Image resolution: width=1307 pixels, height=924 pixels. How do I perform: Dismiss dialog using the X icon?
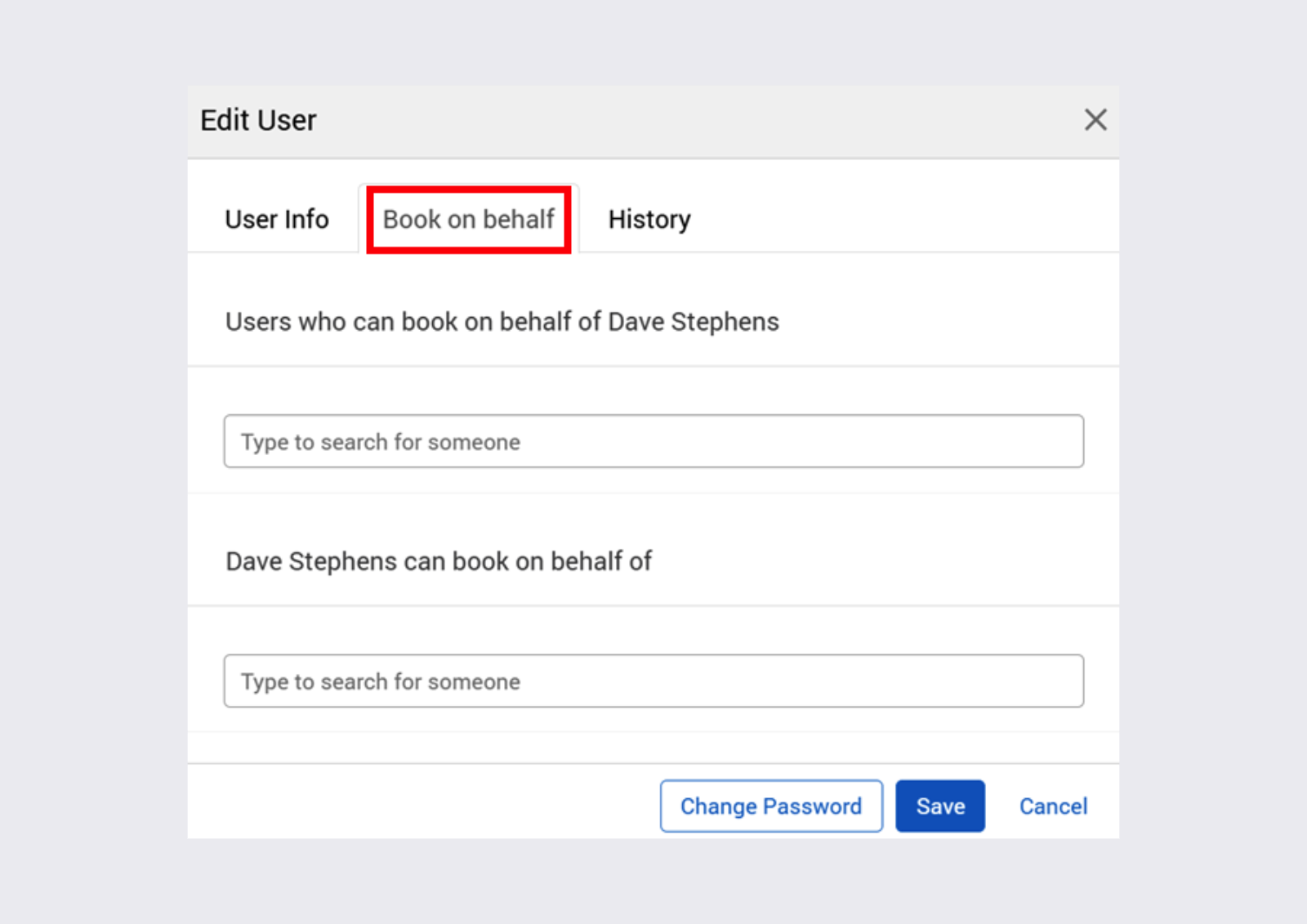click(x=1095, y=120)
